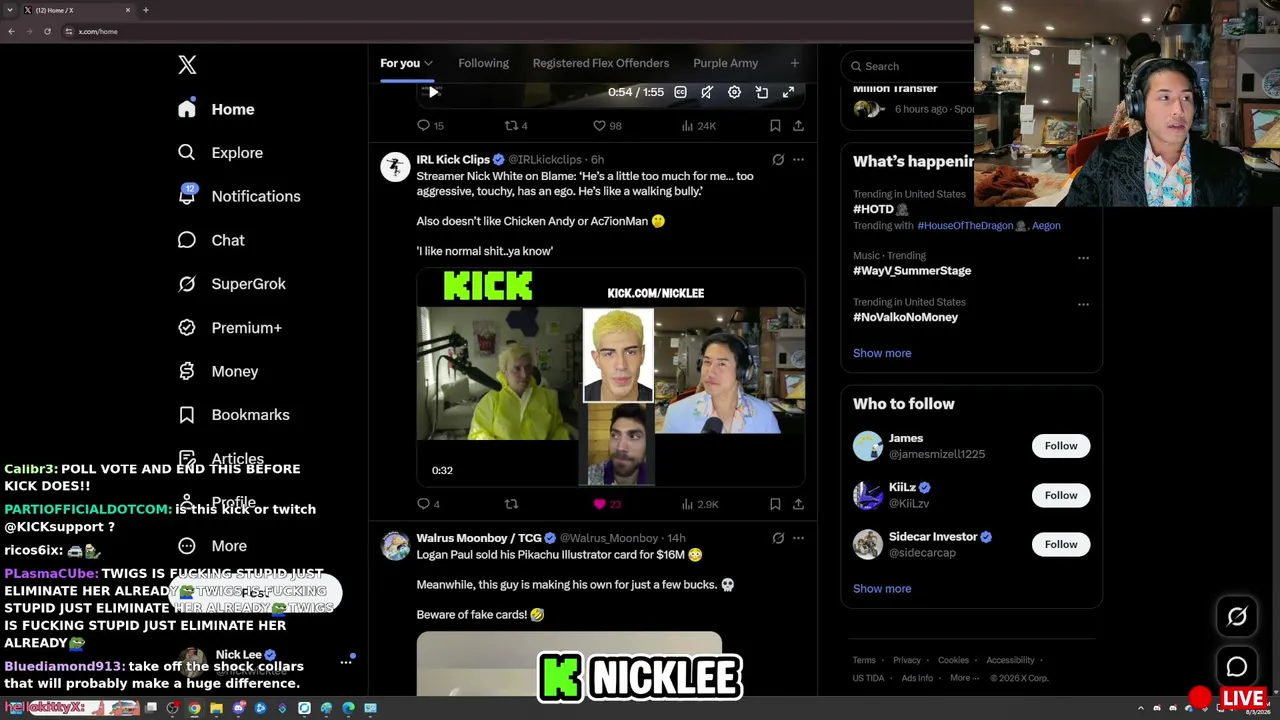Expand the For you tab chevron
The width and height of the screenshot is (1280, 720).
tap(428, 64)
